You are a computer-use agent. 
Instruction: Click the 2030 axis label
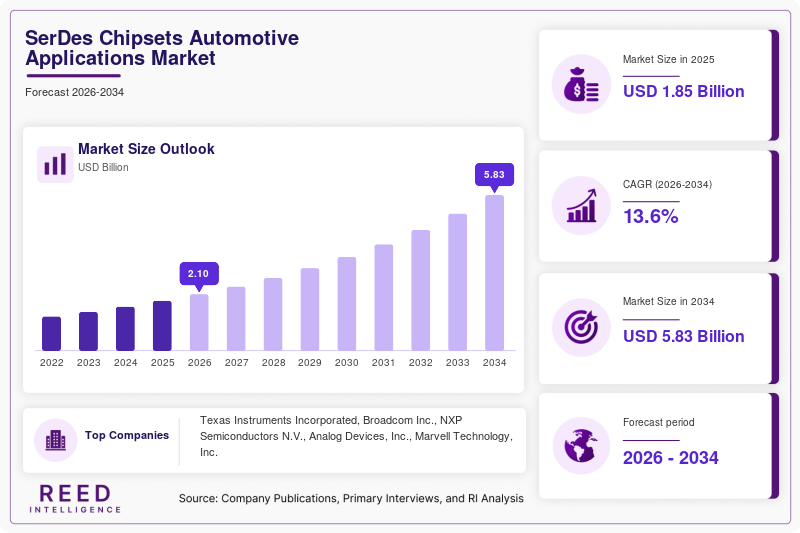click(347, 363)
